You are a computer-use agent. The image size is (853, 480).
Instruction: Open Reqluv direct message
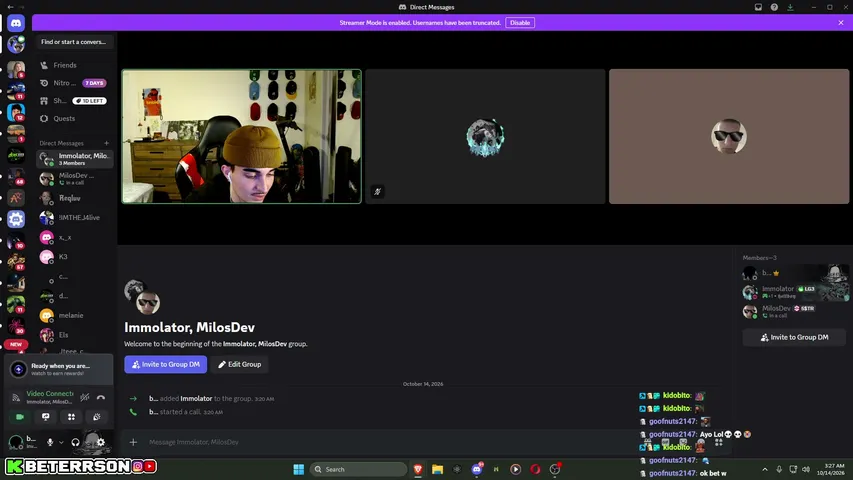tap(75, 198)
